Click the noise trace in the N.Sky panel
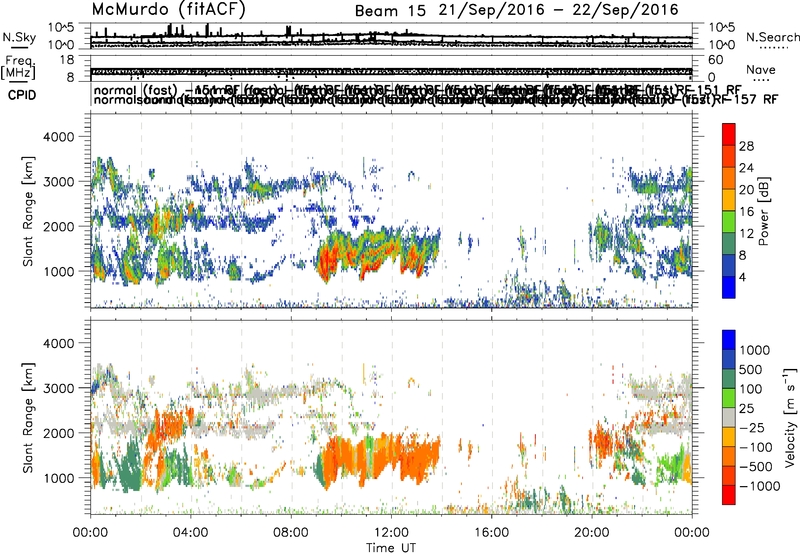800x554 pixels. (391, 37)
